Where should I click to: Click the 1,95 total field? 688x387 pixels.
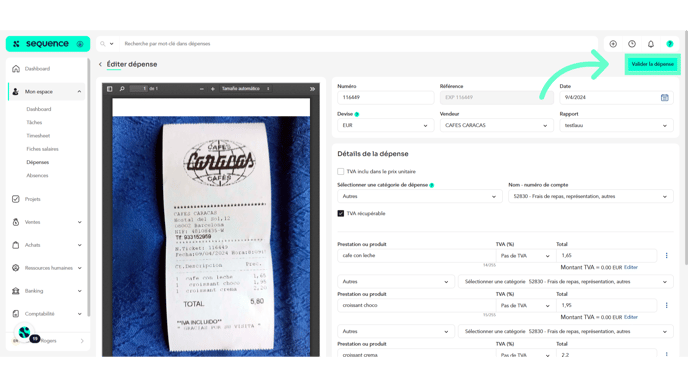click(606, 305)
